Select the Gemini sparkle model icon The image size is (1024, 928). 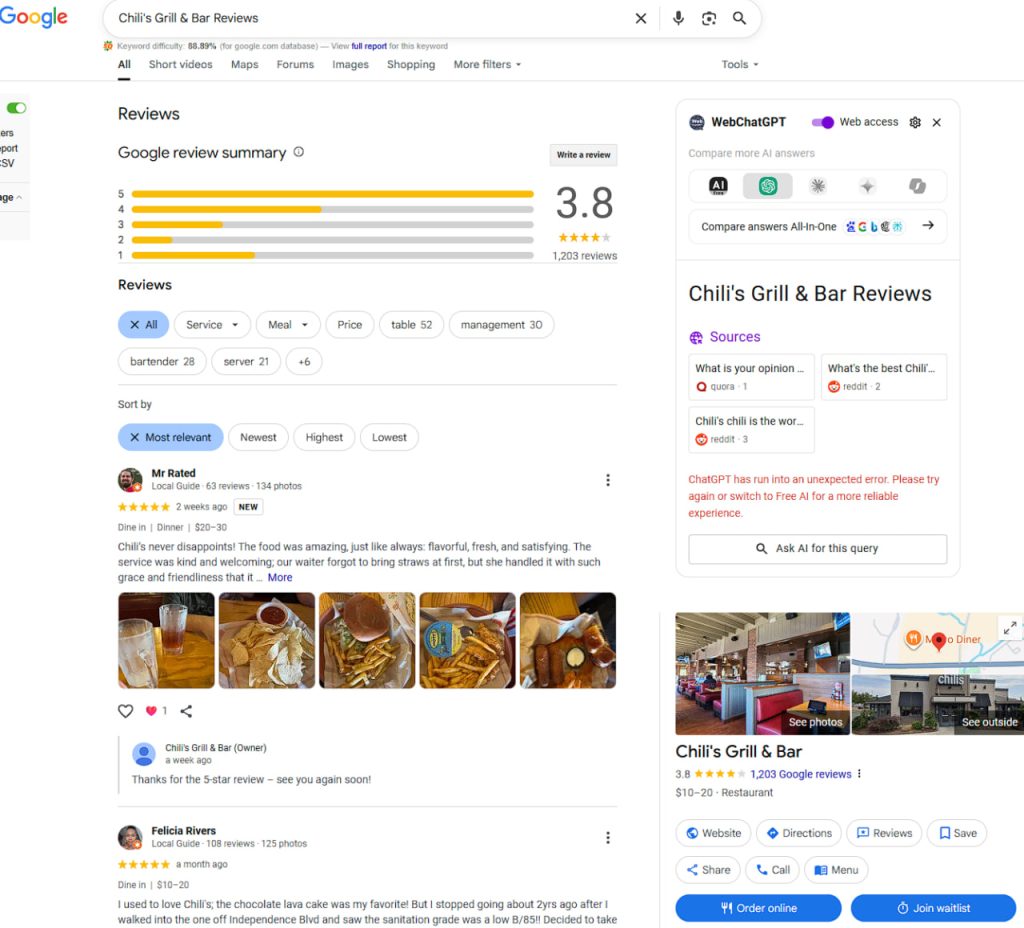[x=867, y=186]
